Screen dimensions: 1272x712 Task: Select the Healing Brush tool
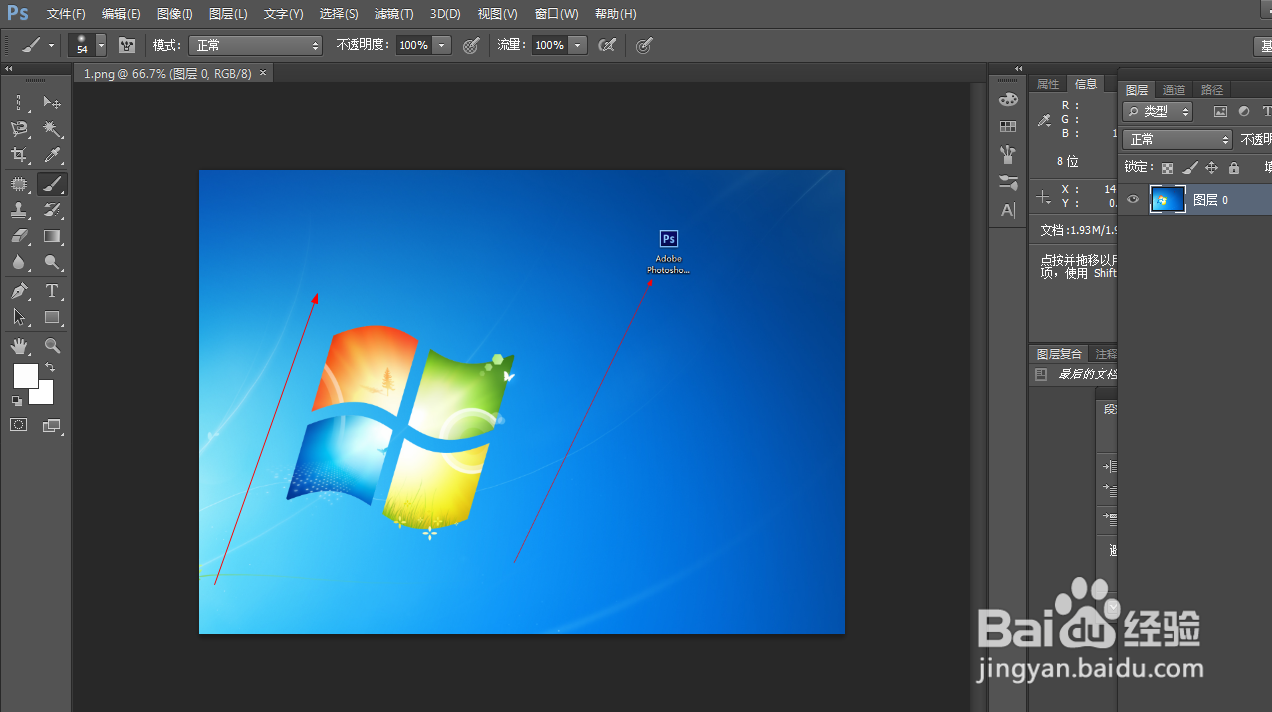[19, 184]
